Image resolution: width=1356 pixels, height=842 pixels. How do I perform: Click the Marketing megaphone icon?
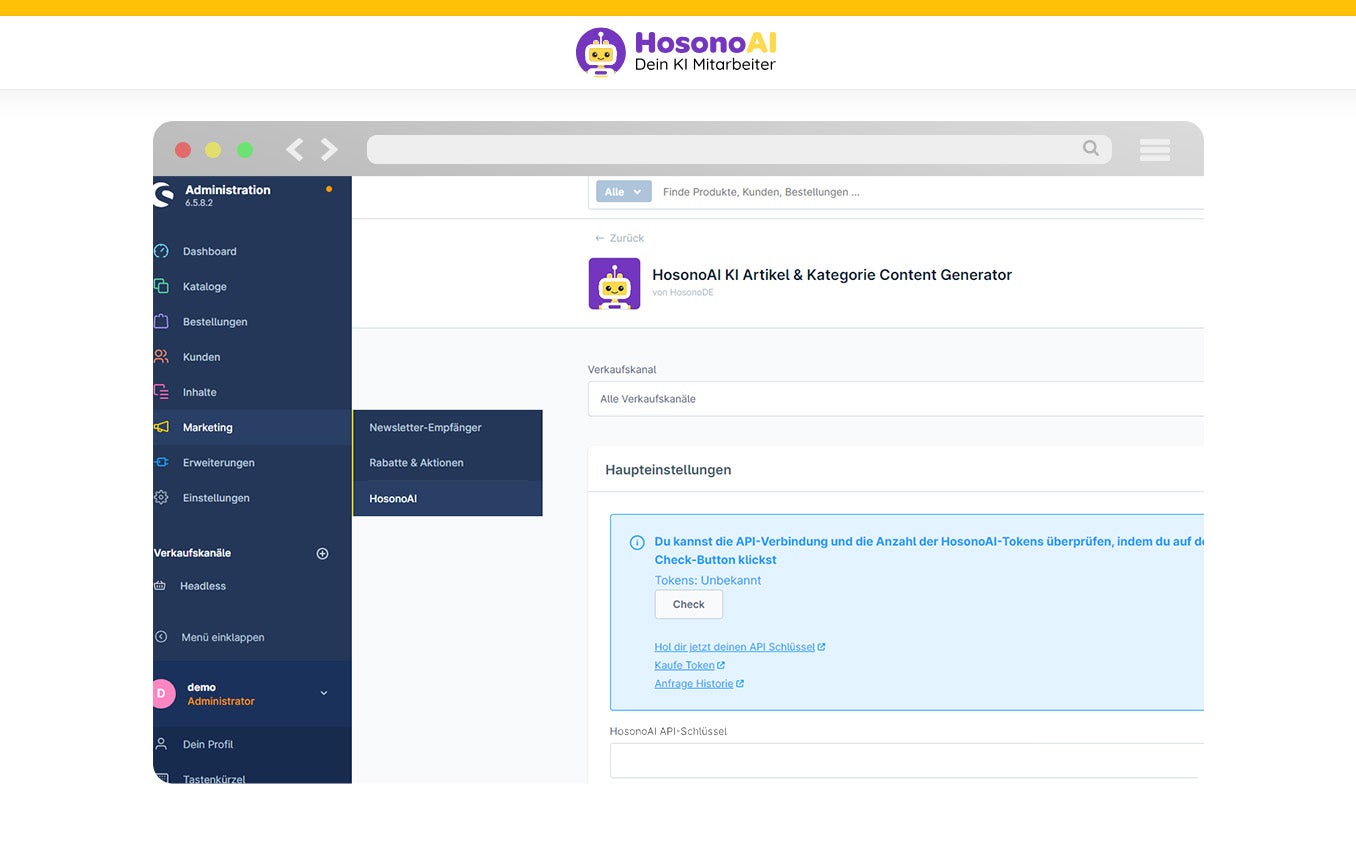pos(161,427)
